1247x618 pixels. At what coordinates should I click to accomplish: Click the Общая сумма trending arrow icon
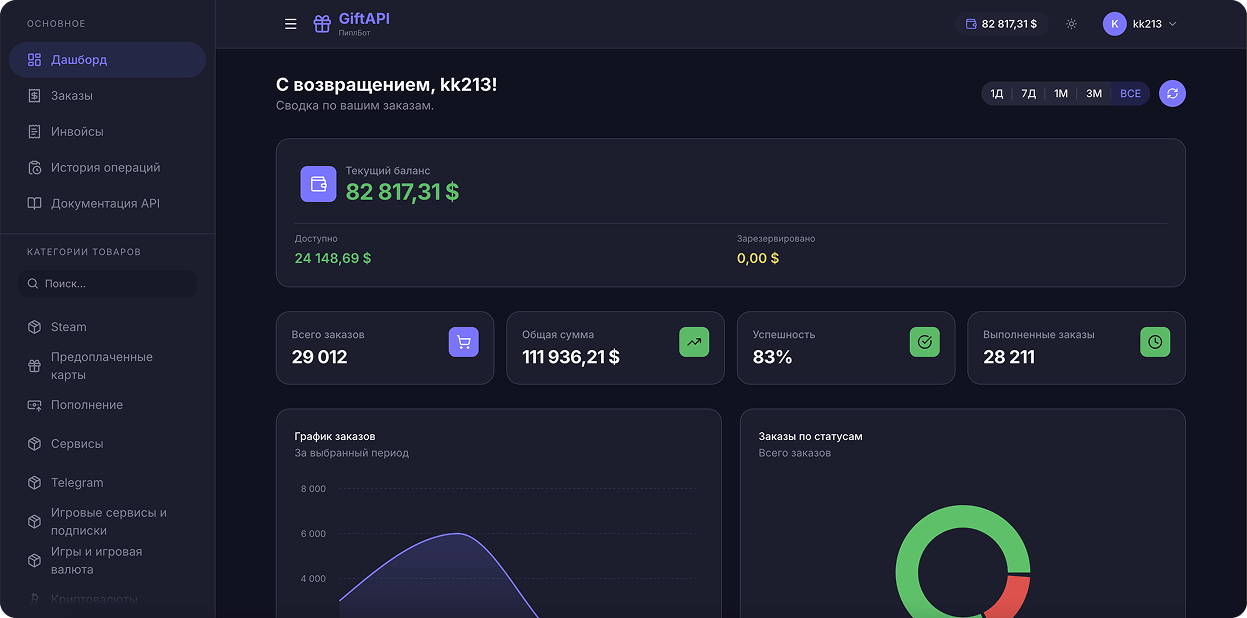pyautogui.click(x=694, y=342)
